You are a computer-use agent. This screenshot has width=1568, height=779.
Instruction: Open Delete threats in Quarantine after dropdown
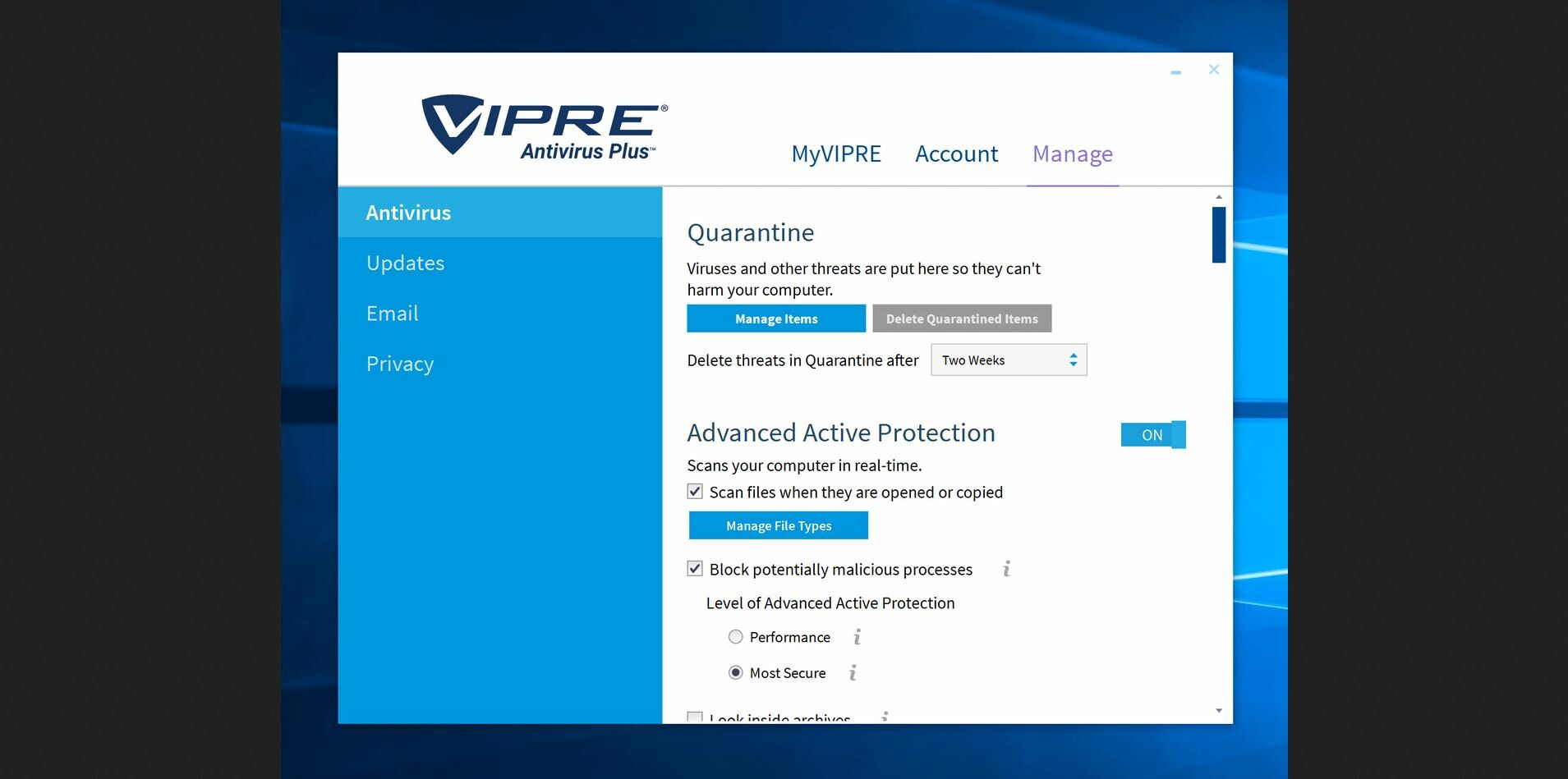pos(1009,360)
